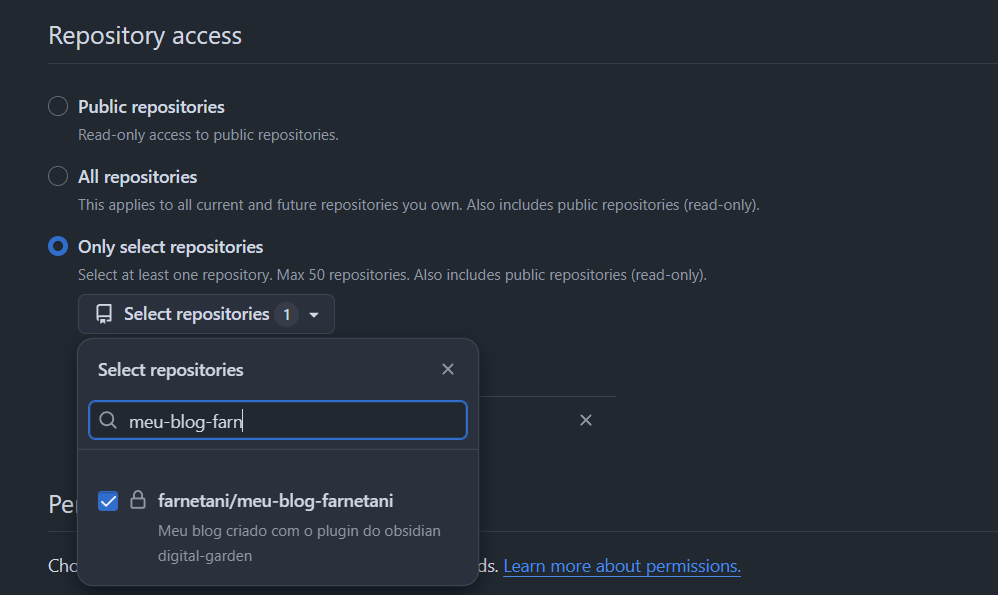This screenshot has height=595, width=998.
Task: Choose the All repositories radio option
Action: (59, 177)
